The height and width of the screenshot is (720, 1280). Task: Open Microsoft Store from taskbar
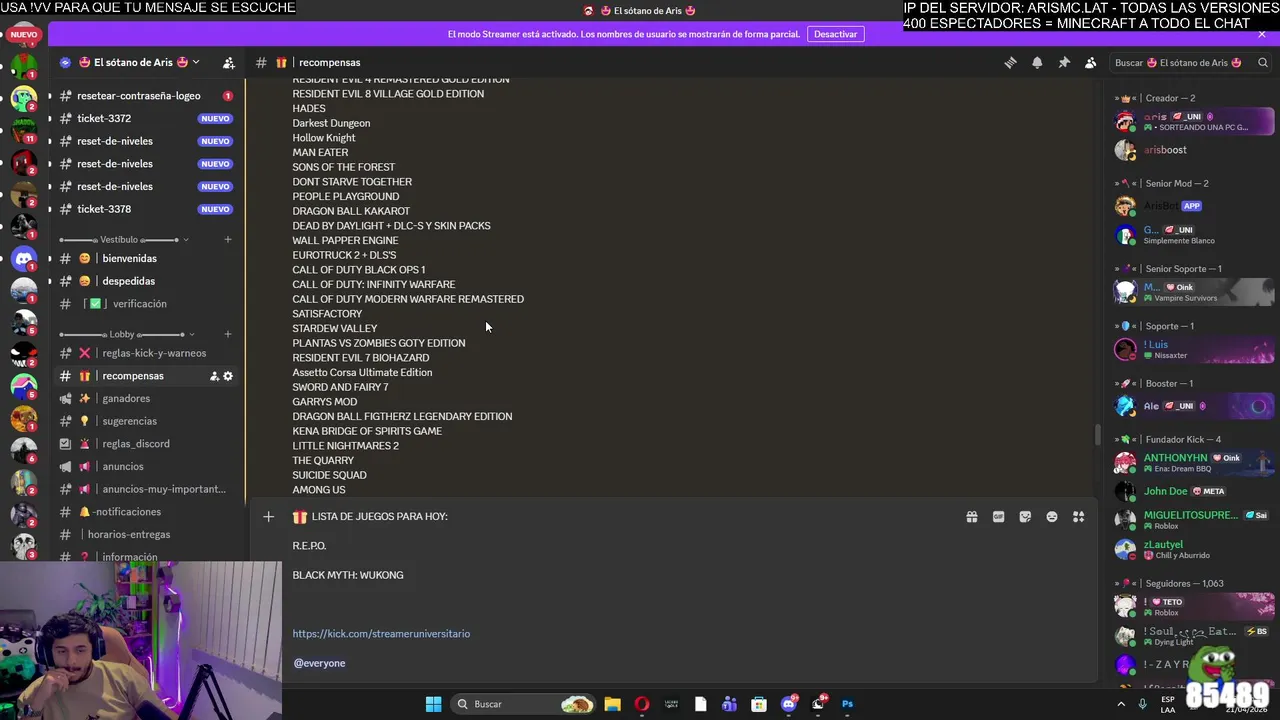(x=759, y=704)
